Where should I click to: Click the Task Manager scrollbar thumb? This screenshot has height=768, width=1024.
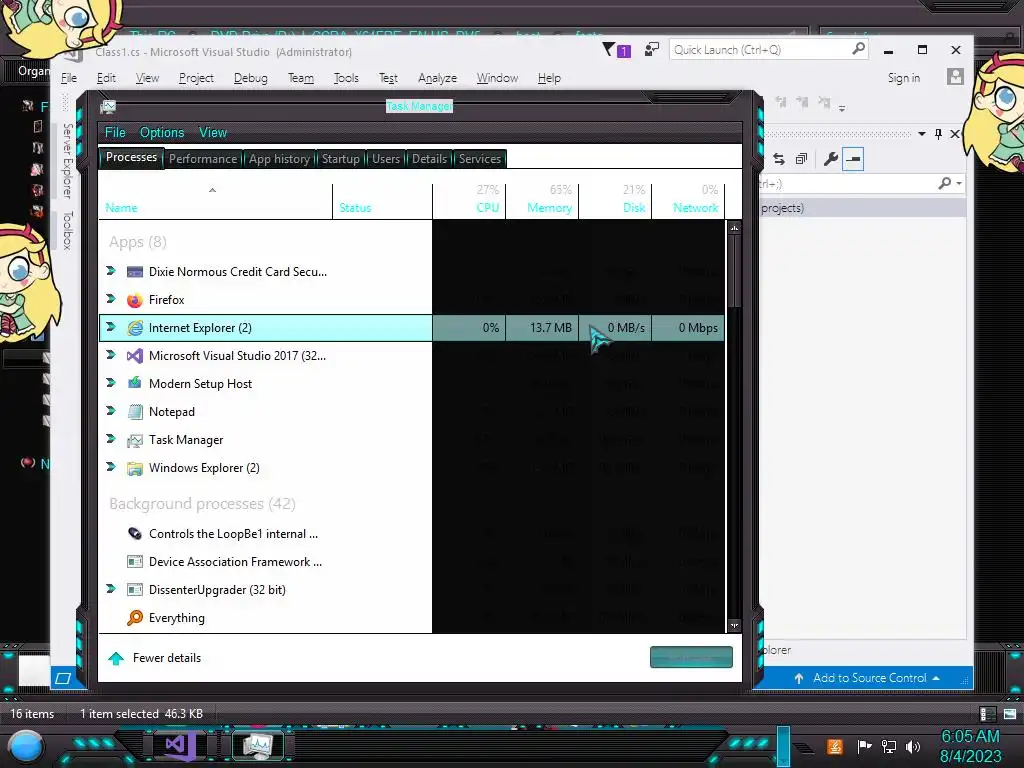point(734,271)
